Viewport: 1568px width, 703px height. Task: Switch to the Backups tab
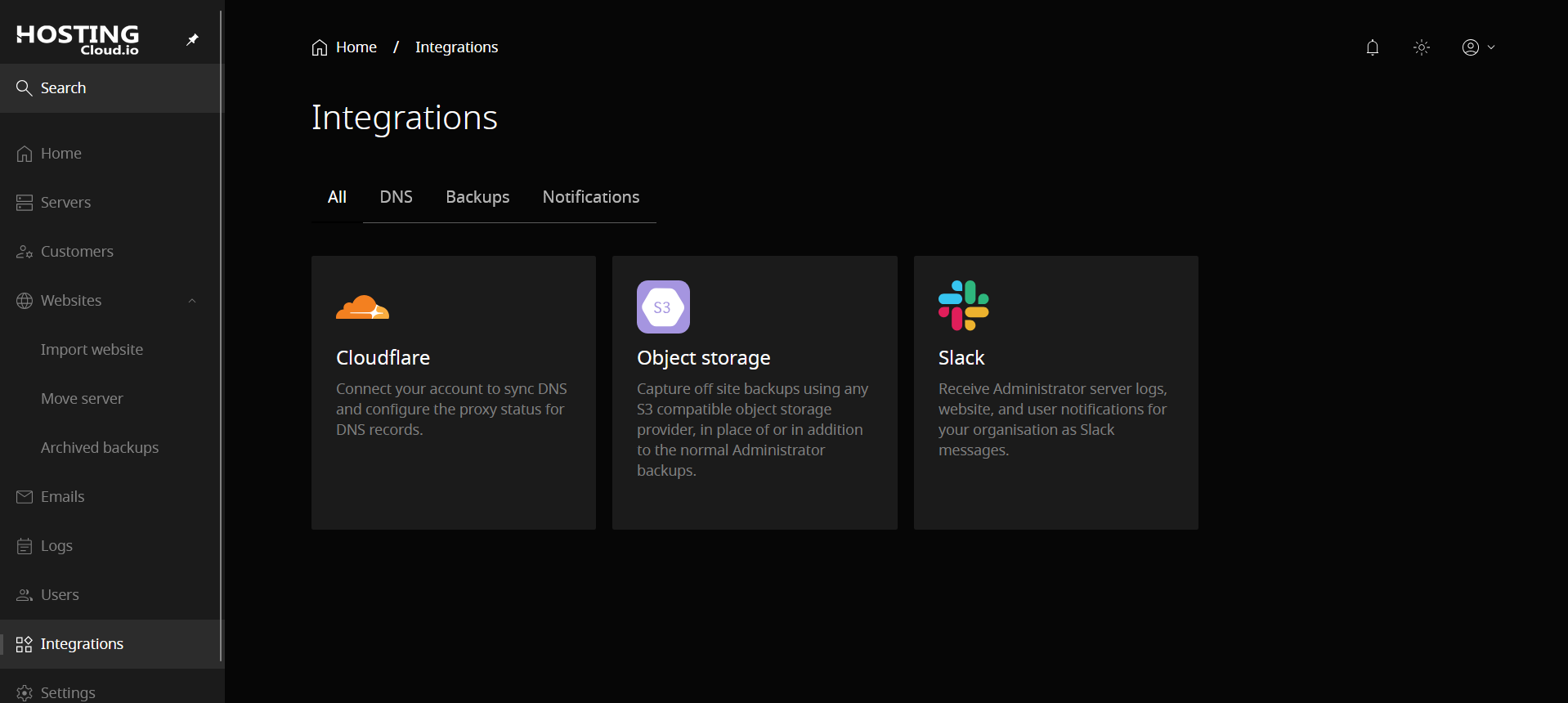coord(477,197)
